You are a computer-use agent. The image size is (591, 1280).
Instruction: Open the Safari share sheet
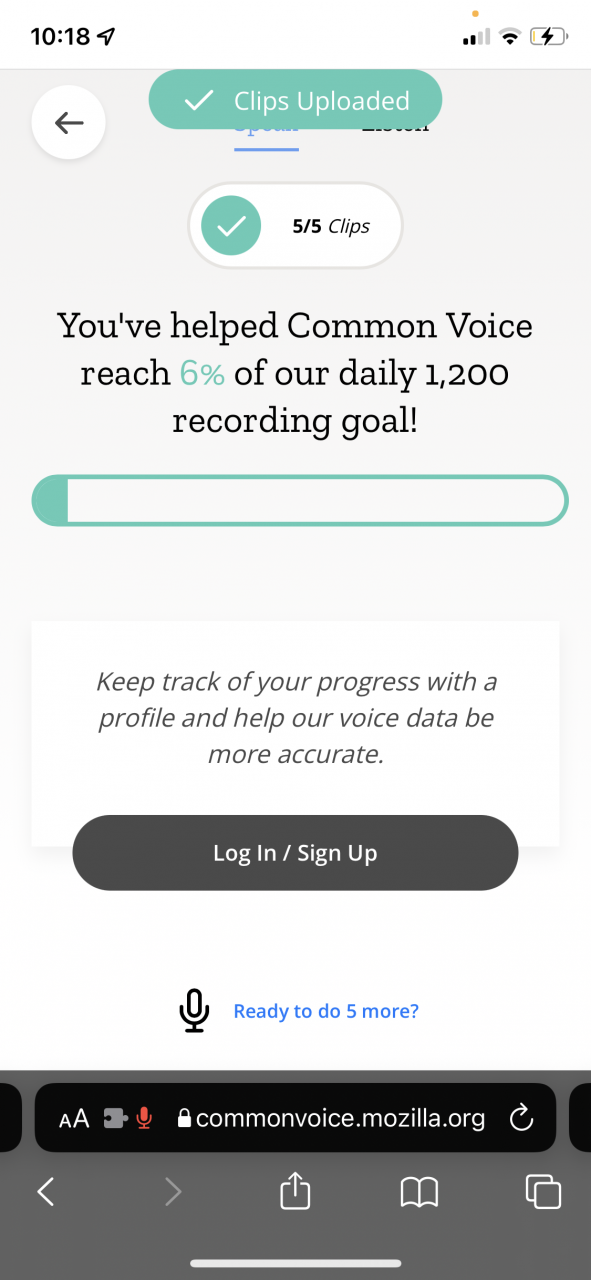coord(295,1190)
